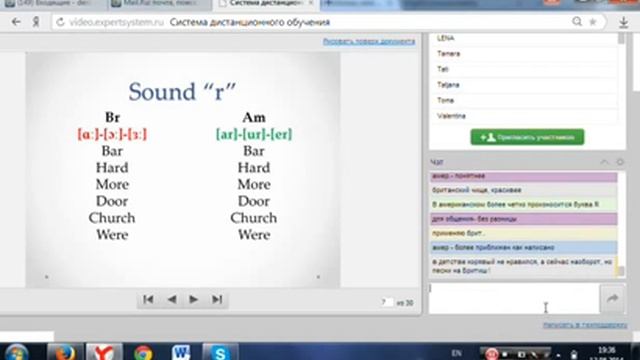Open Skype from the taskbar
The image size is (640, 360).
[x=219, y=352]
